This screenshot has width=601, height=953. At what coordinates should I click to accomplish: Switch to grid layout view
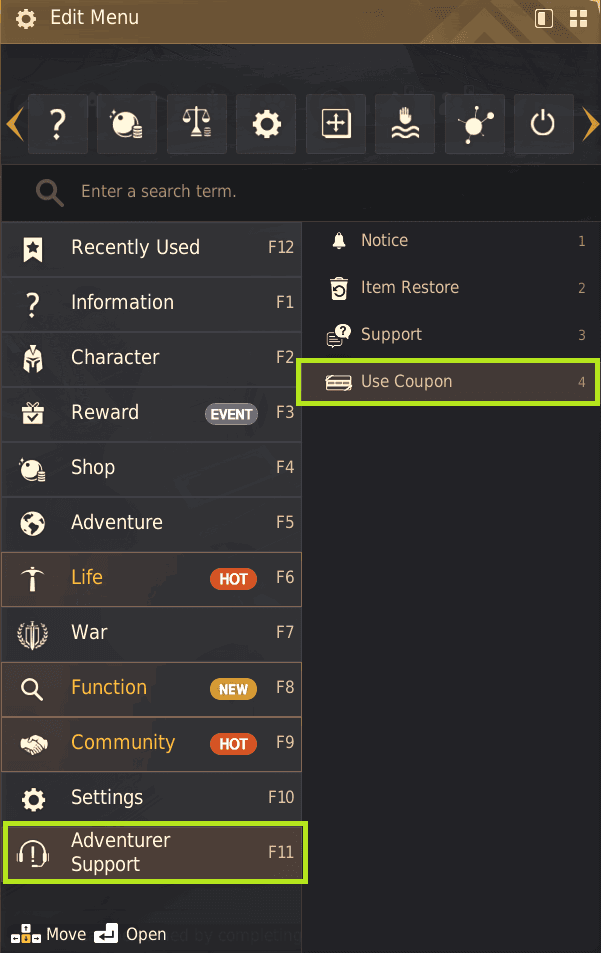[x=578, y=18]
